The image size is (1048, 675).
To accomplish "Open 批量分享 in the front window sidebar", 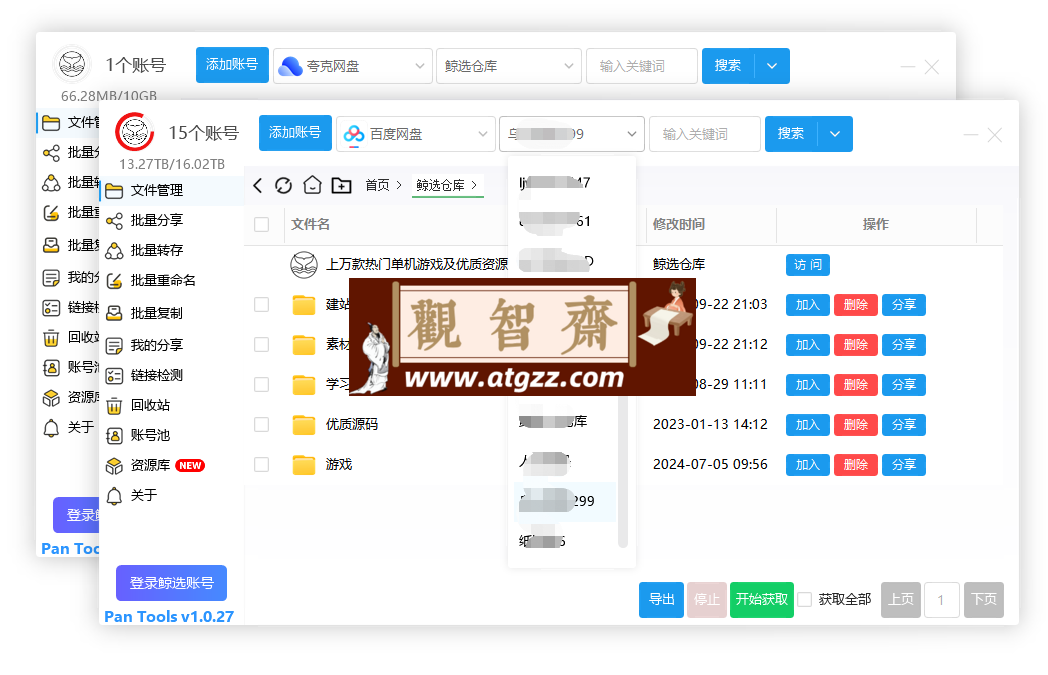I will 171,221.
